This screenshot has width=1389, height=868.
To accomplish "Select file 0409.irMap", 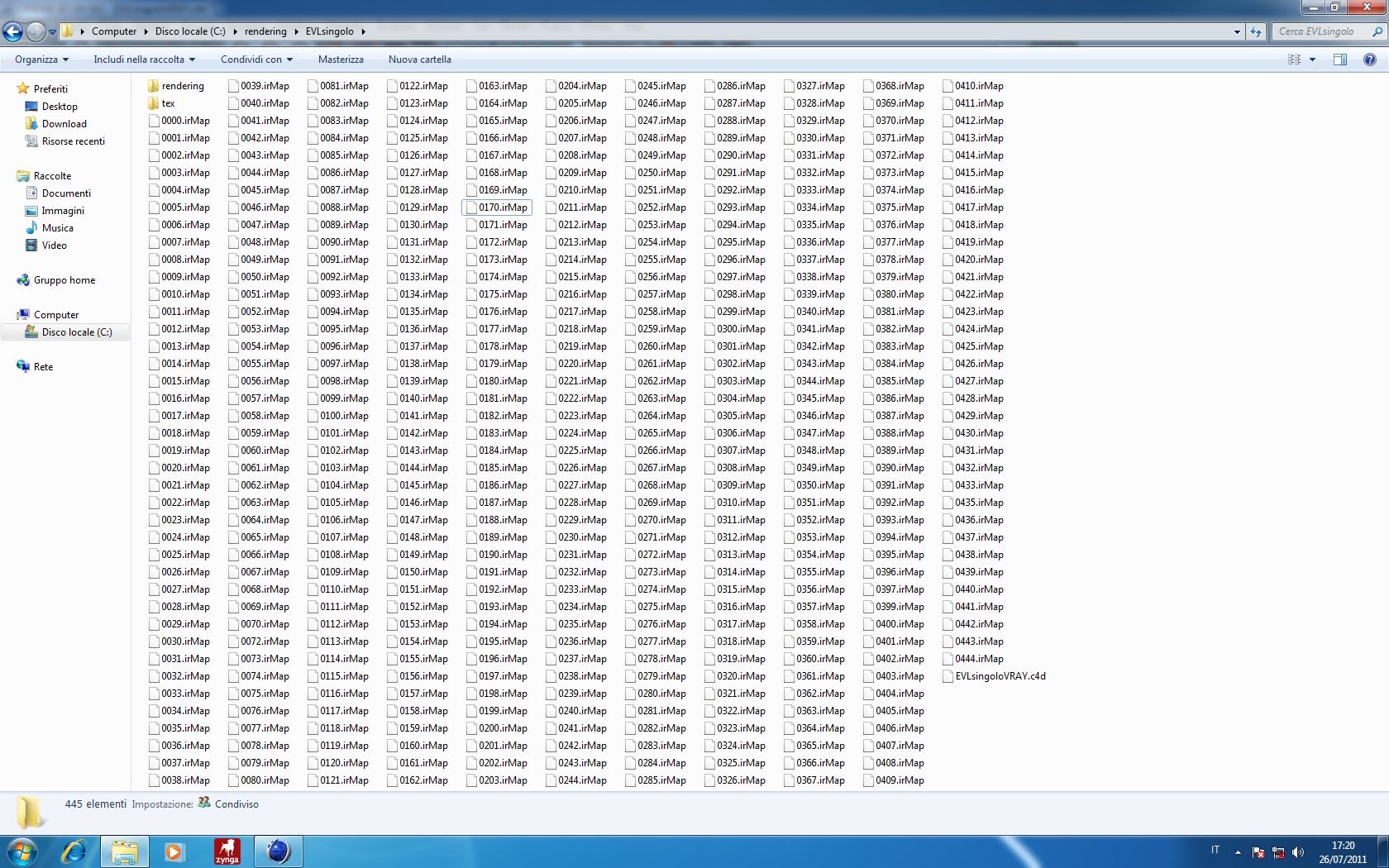I will point(894,780).
